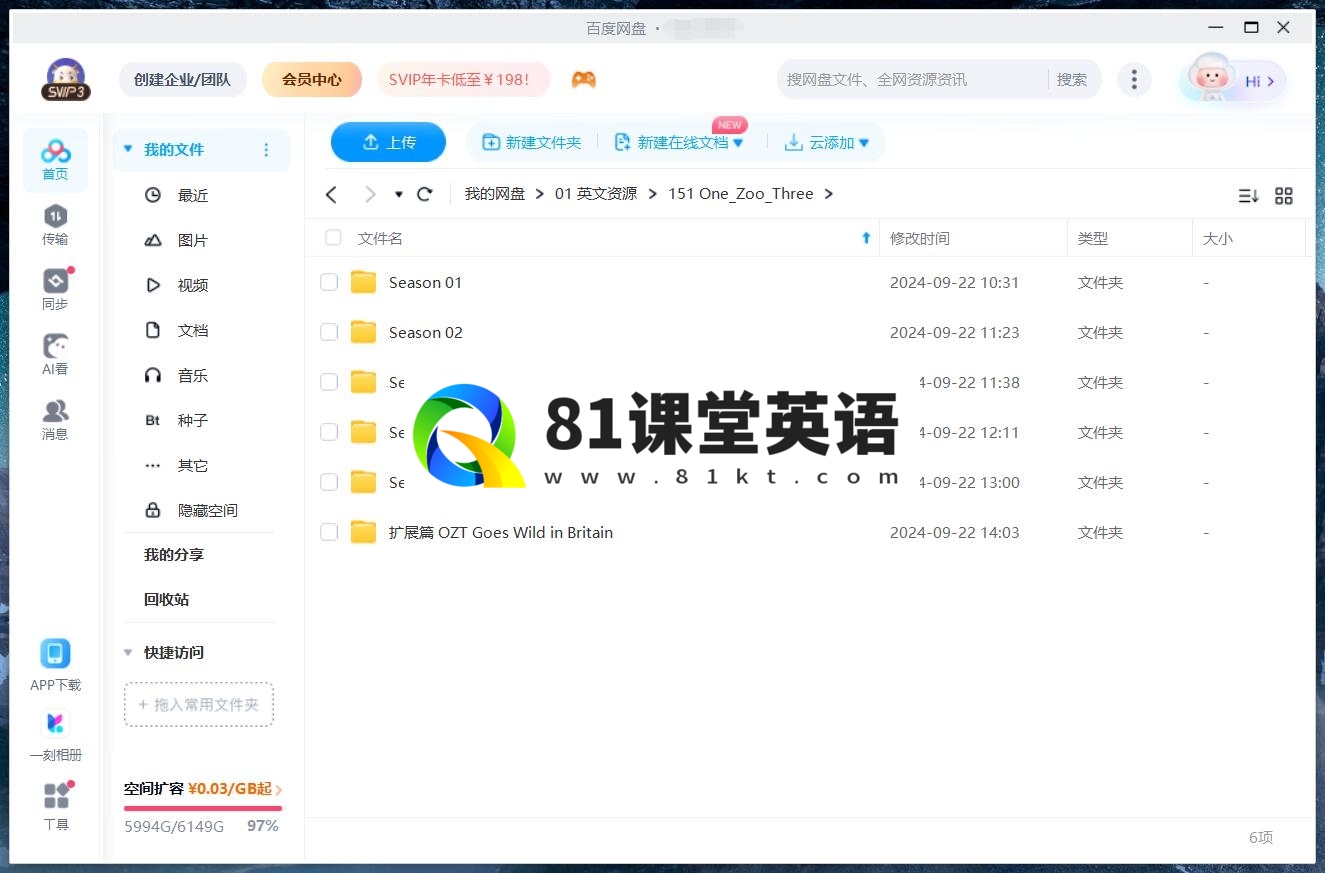This screenshot has height=873, width=1325.
Task: Toggle the 文件名 ascending sort arrow
Action: [866, 238]
